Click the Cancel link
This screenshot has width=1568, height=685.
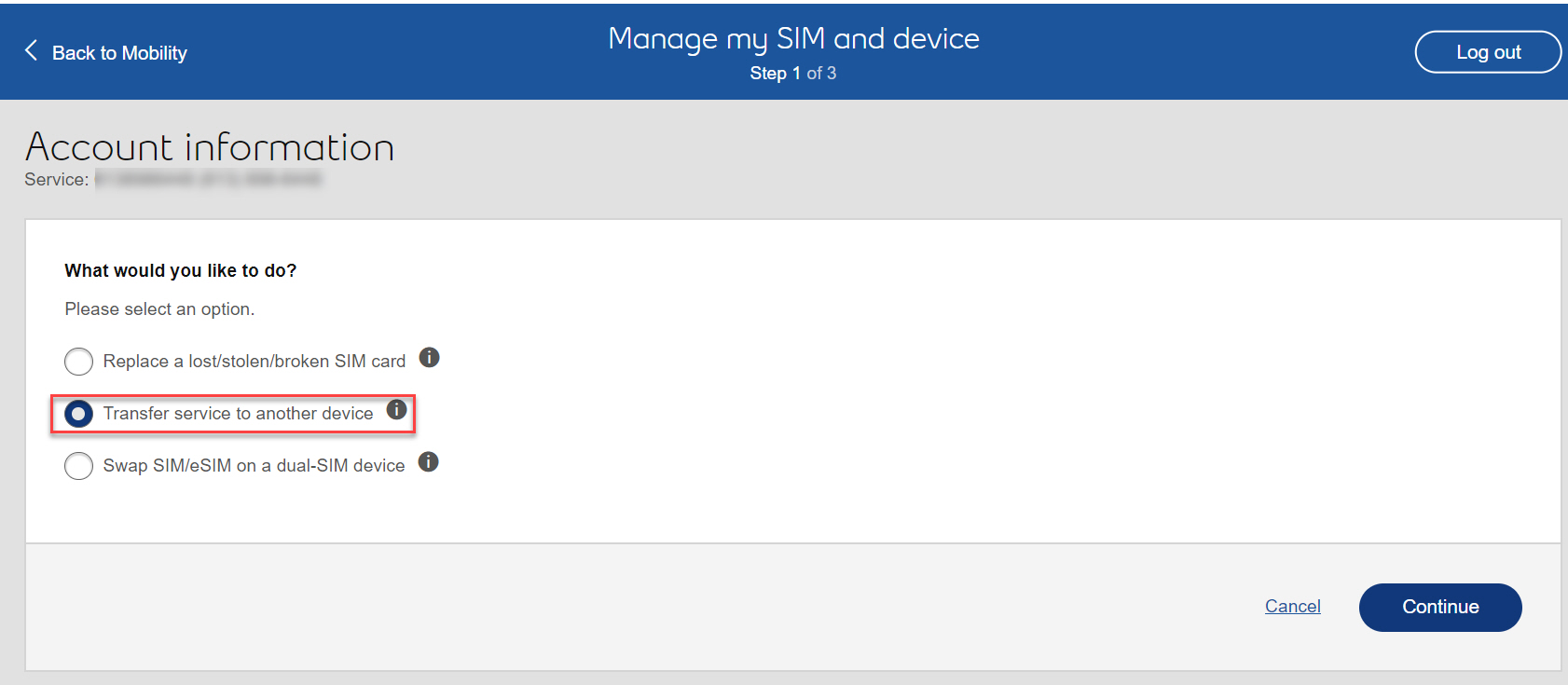click(1292, 607)
